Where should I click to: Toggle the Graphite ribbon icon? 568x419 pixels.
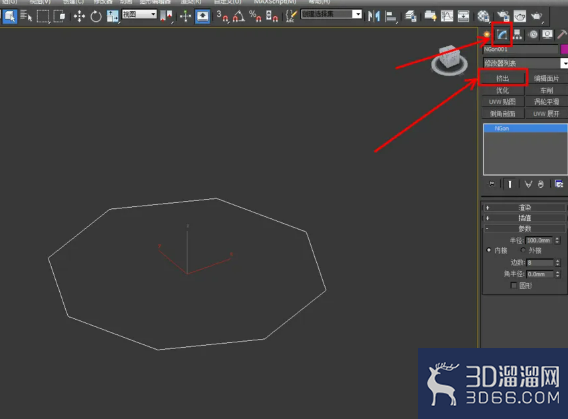coord(430,16)
